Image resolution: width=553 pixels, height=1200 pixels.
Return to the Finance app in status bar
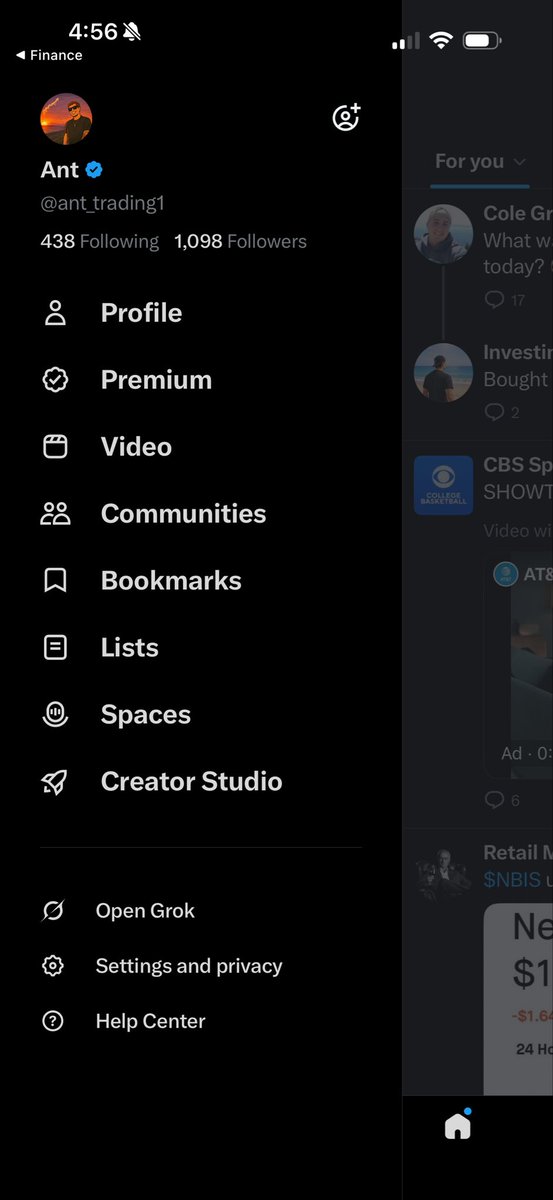coord(49,56)
